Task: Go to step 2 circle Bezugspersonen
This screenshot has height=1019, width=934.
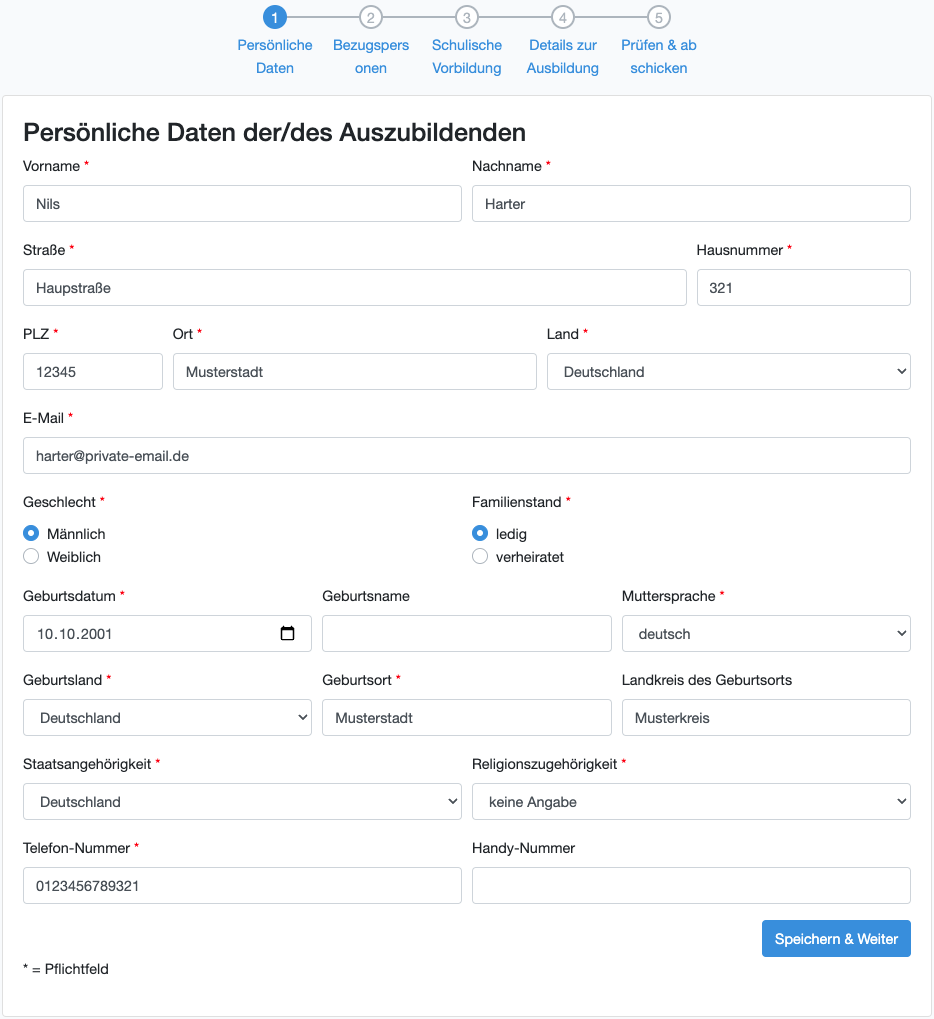Action: click(371, 17)
